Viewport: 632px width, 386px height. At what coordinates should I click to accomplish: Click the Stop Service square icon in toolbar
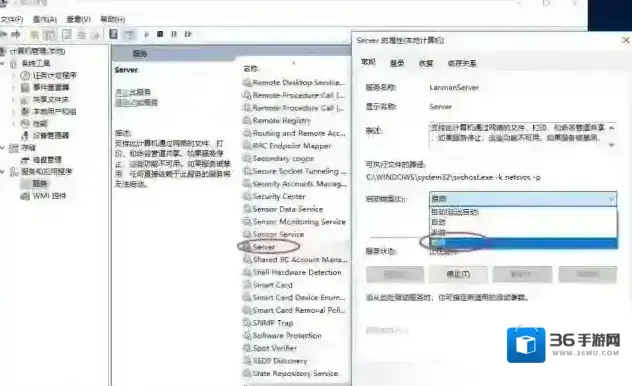160,34
